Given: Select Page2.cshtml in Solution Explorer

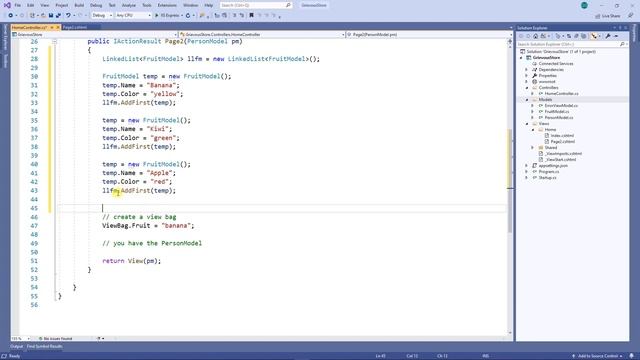Looking at the screenshot, I should (x=562, y=142).
